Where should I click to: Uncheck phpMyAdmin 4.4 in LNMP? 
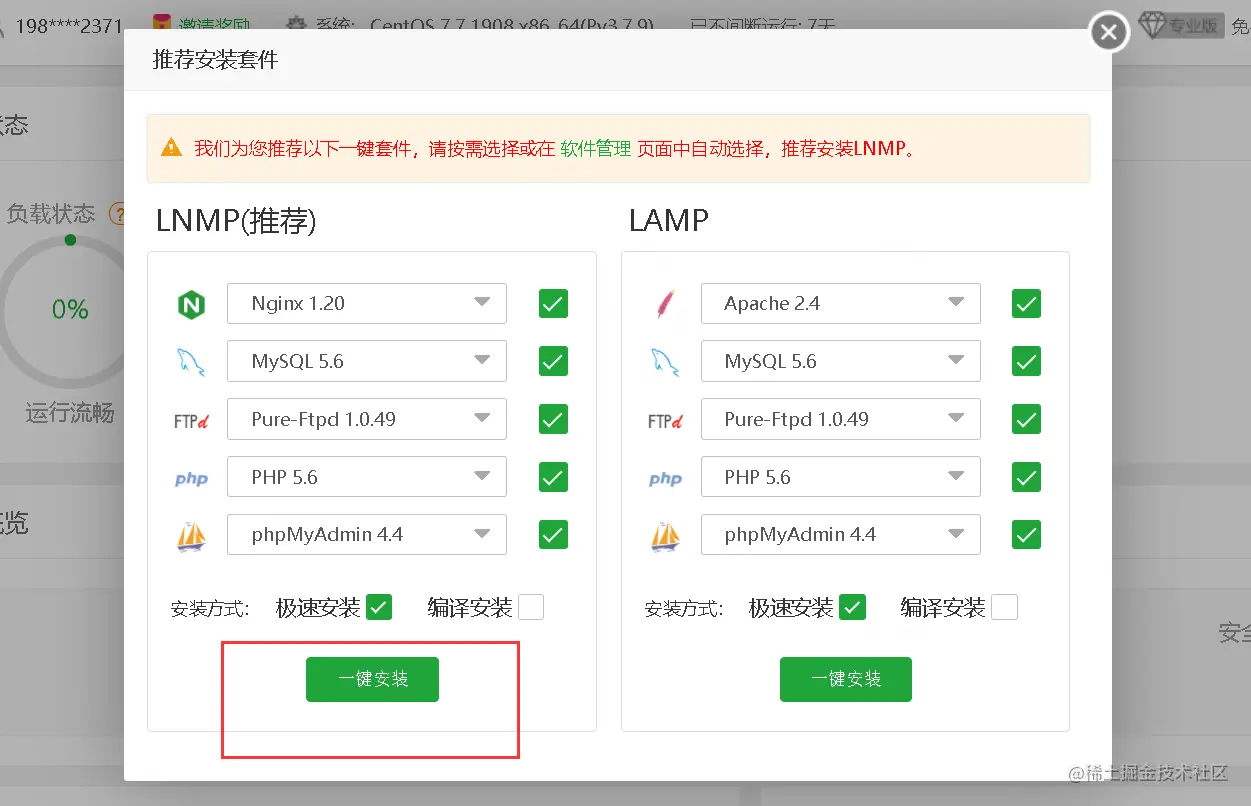(x=553, y=535)
